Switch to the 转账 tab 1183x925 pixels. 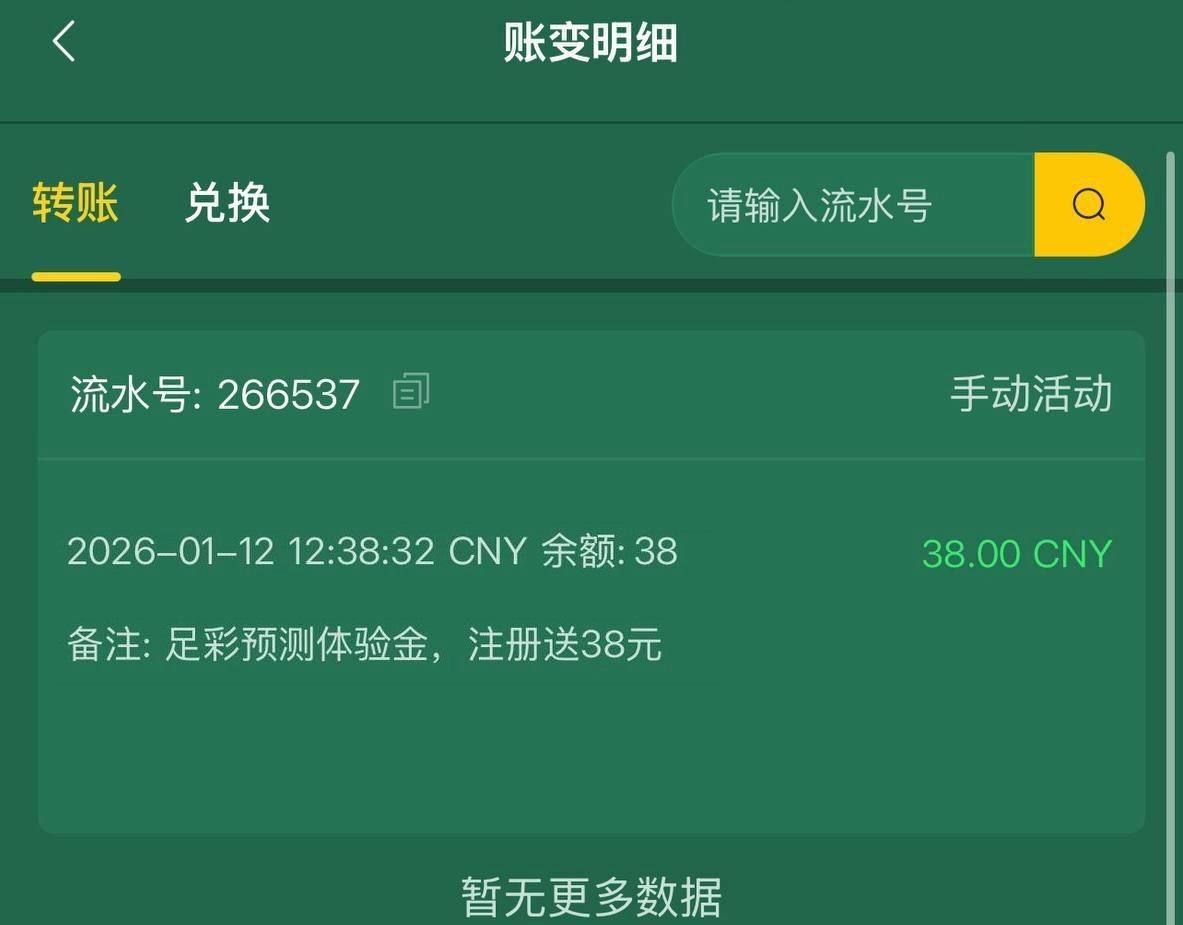click(75, 203)
